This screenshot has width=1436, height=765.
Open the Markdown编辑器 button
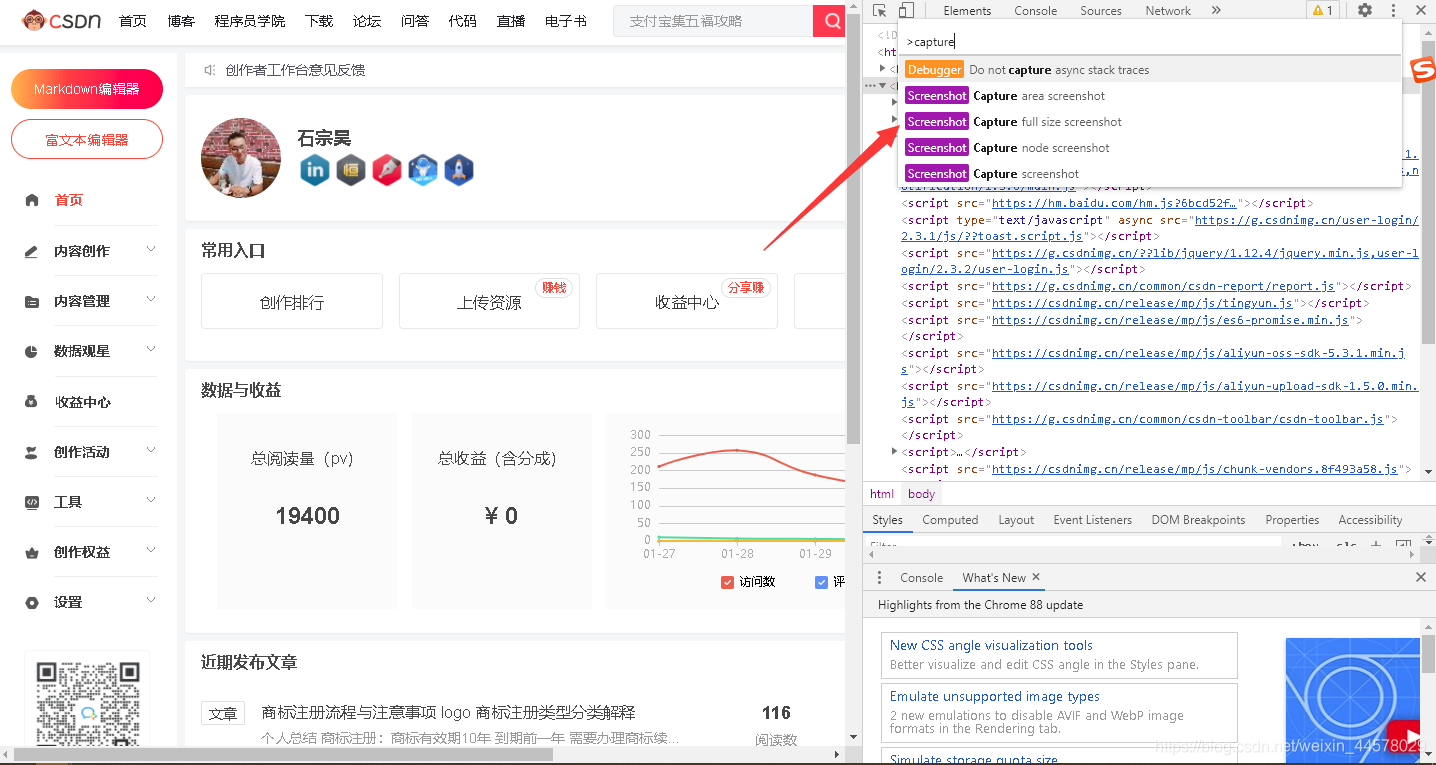point(87,89)
